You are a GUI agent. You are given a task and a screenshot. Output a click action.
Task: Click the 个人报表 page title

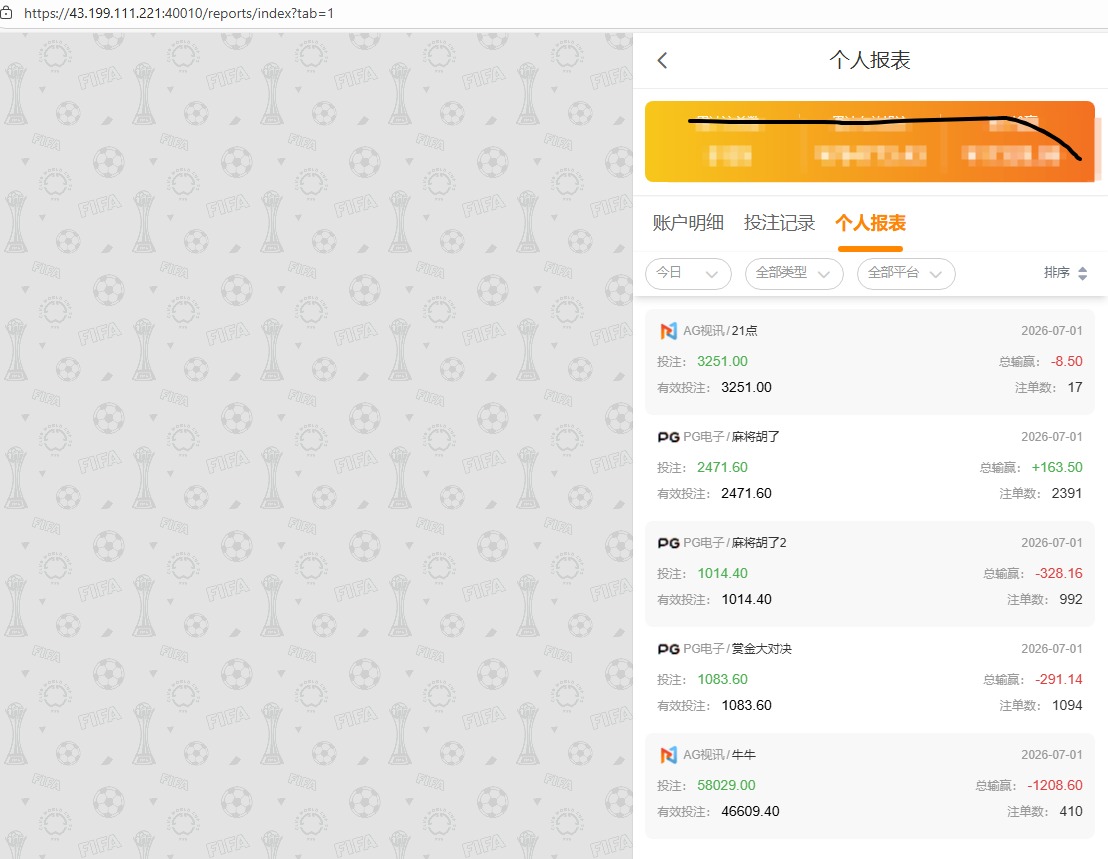click(870, 60)
